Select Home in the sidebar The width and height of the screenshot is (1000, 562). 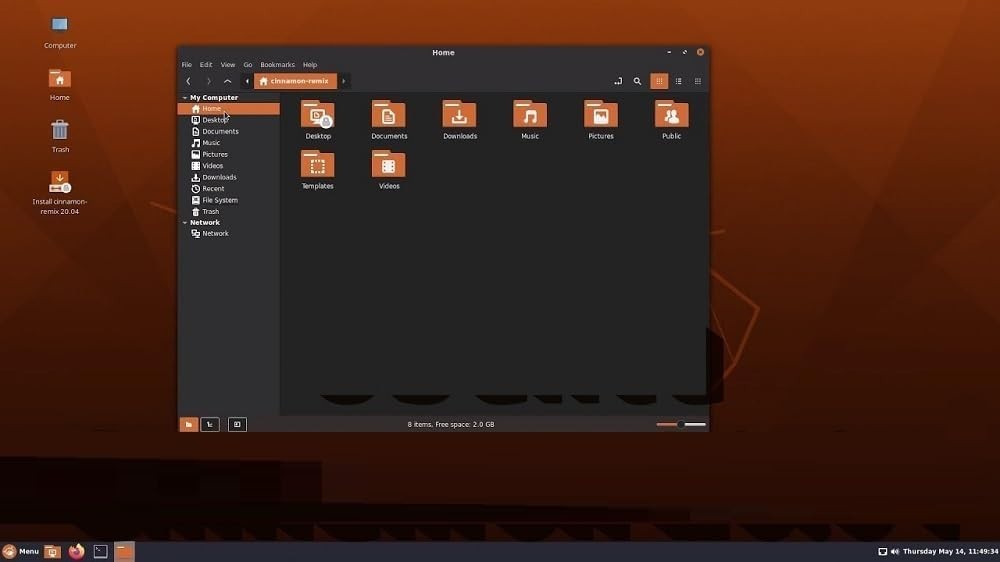pyautogui.click(x=228, y=109)
